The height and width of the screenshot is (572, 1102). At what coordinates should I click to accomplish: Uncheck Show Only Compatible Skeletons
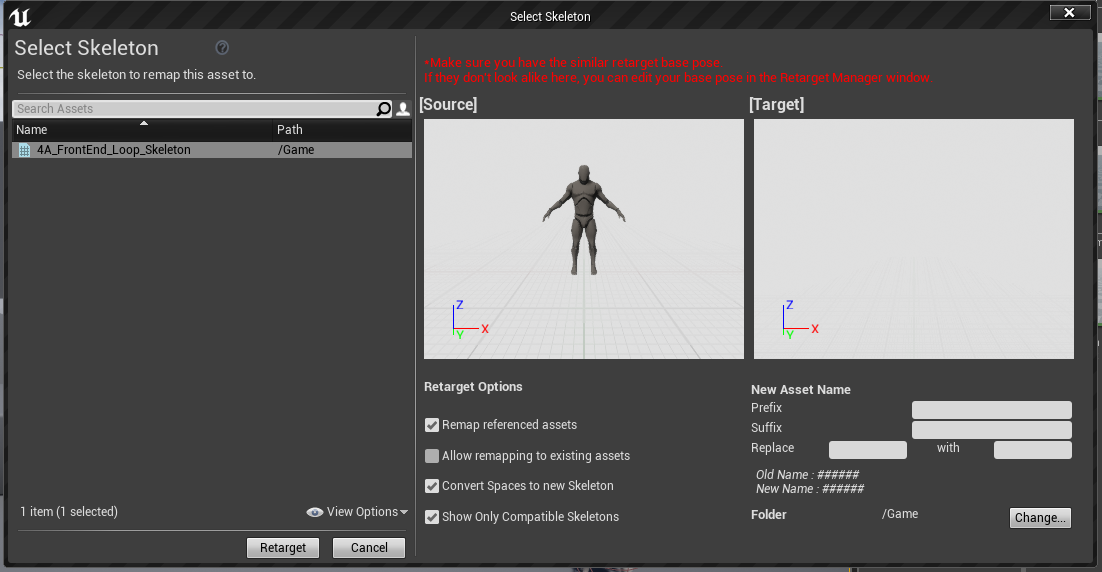(432, 517)
